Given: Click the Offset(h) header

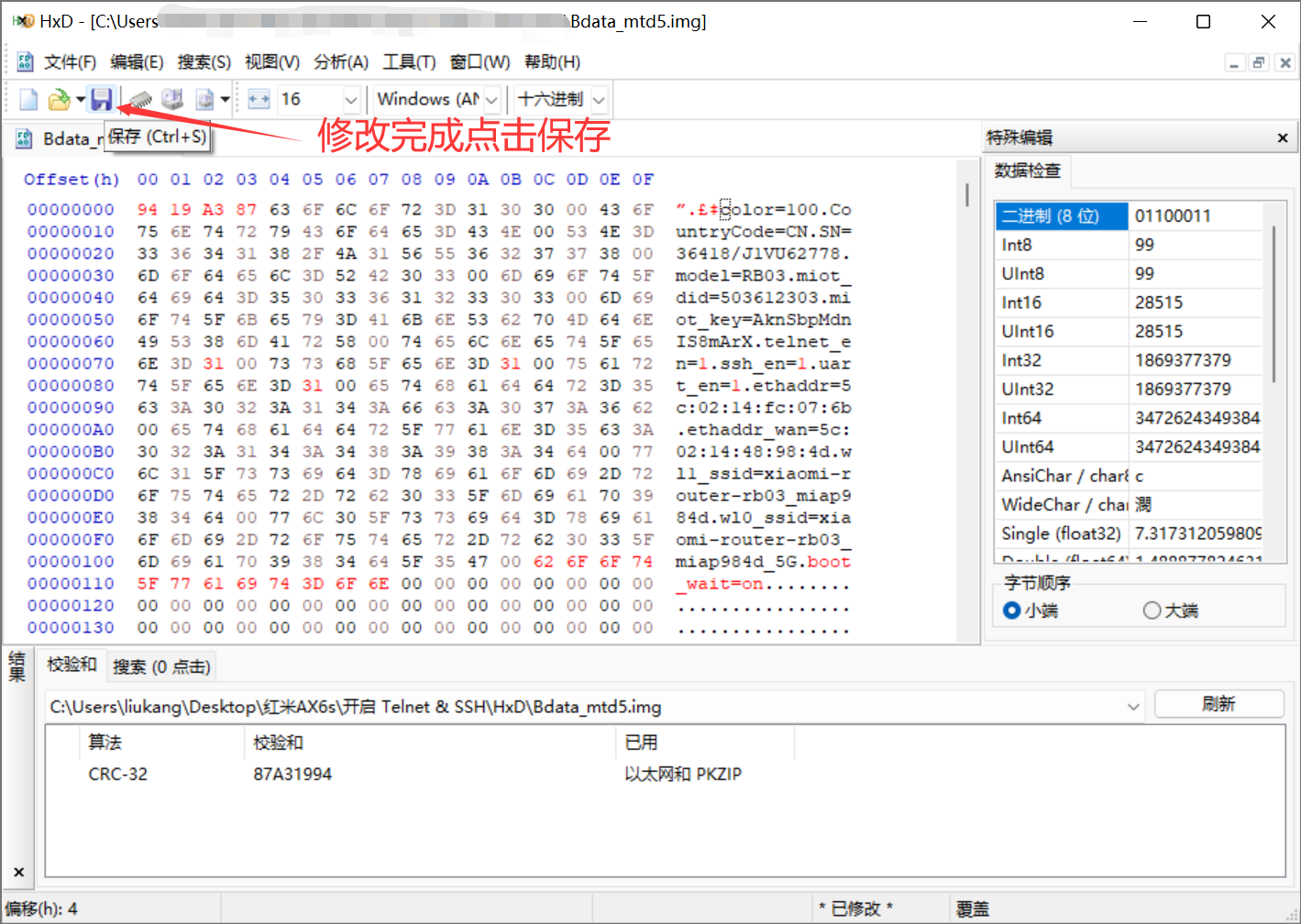Looking at the screenshot, I should click(x=72, y=179).
